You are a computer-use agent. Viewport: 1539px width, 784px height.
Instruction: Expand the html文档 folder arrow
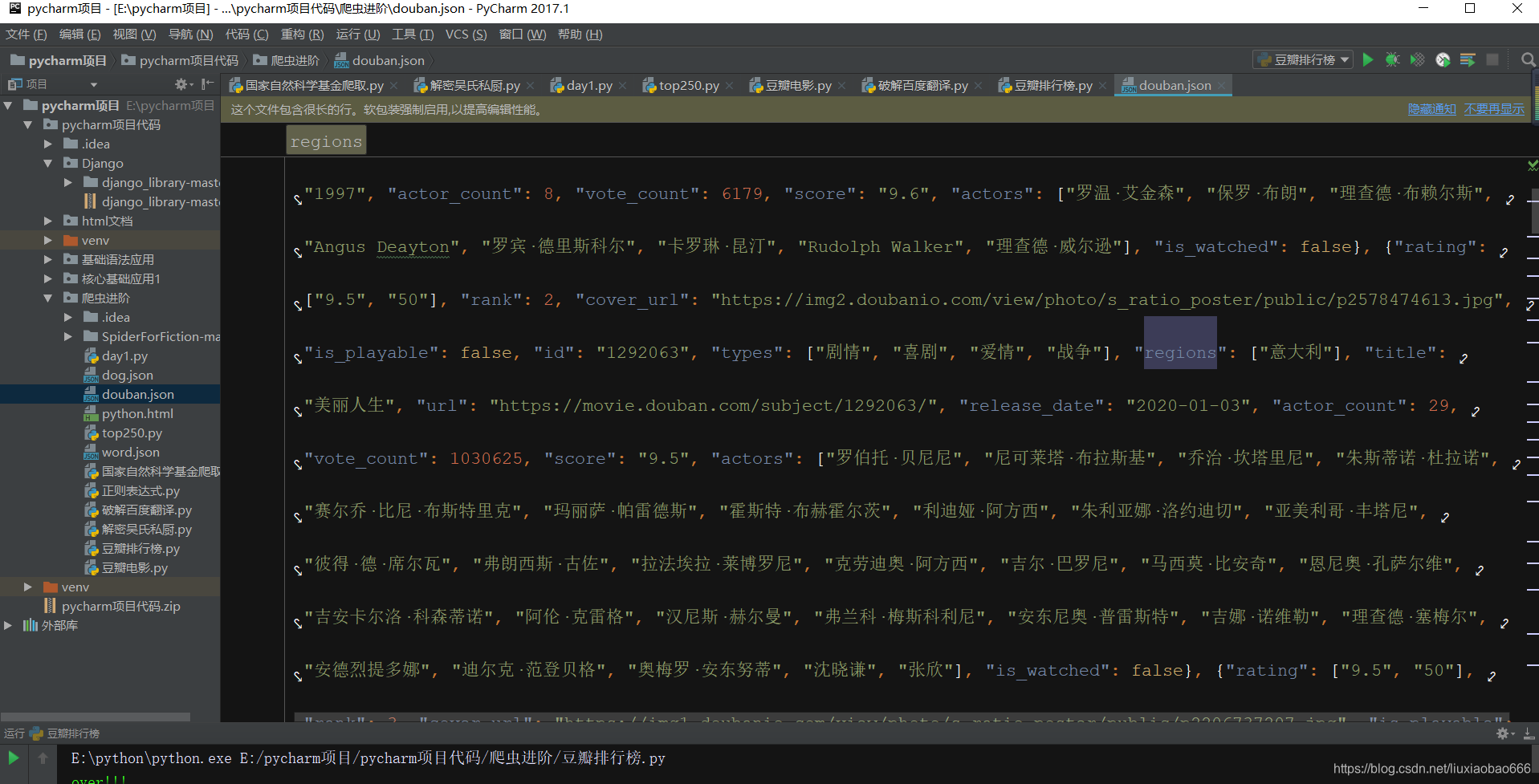click(x=48, y=221)
